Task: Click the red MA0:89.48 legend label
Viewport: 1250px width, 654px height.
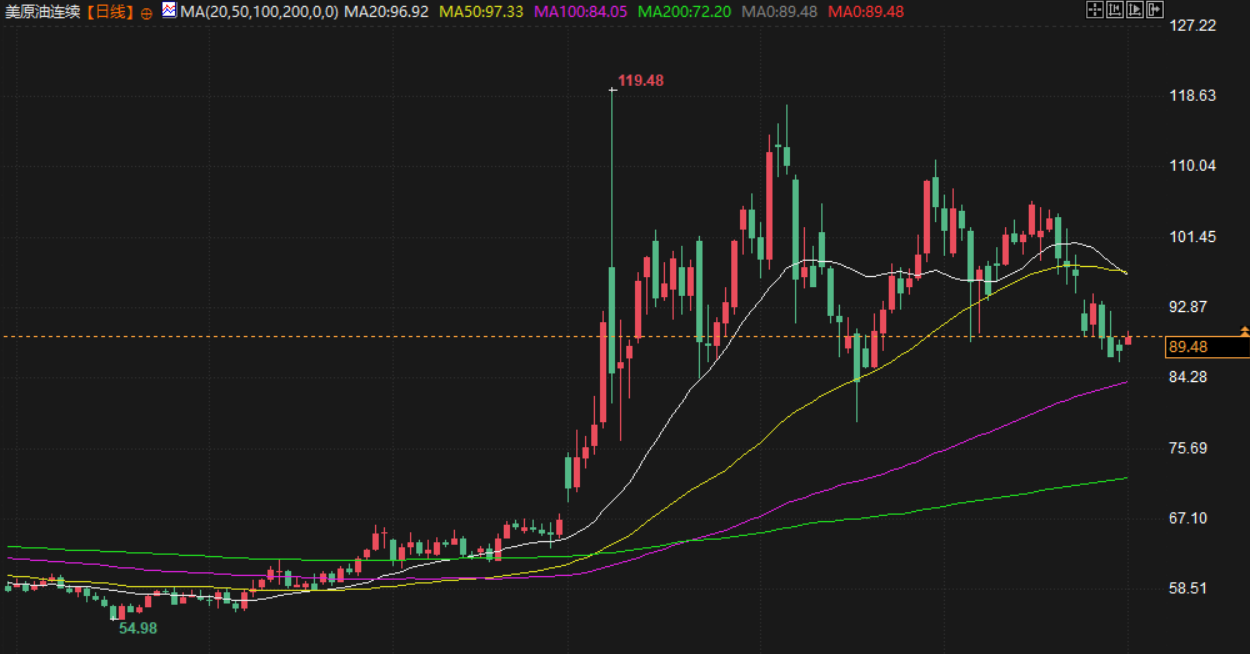Action: (x=866, y=12)
